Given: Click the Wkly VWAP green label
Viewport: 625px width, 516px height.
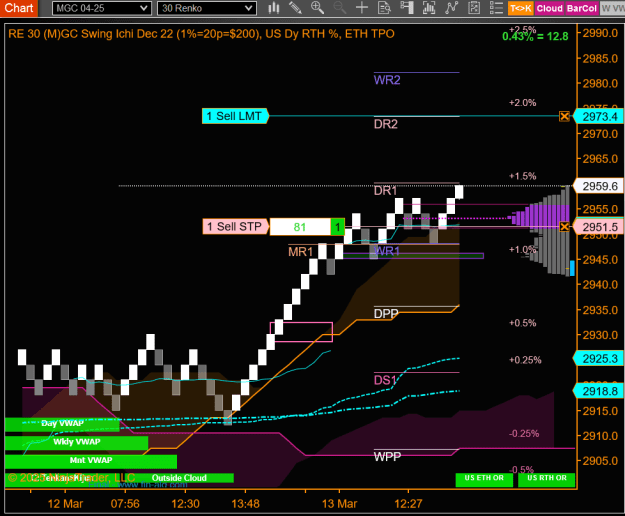Looking at the screenshot, I should pos(77,442).
